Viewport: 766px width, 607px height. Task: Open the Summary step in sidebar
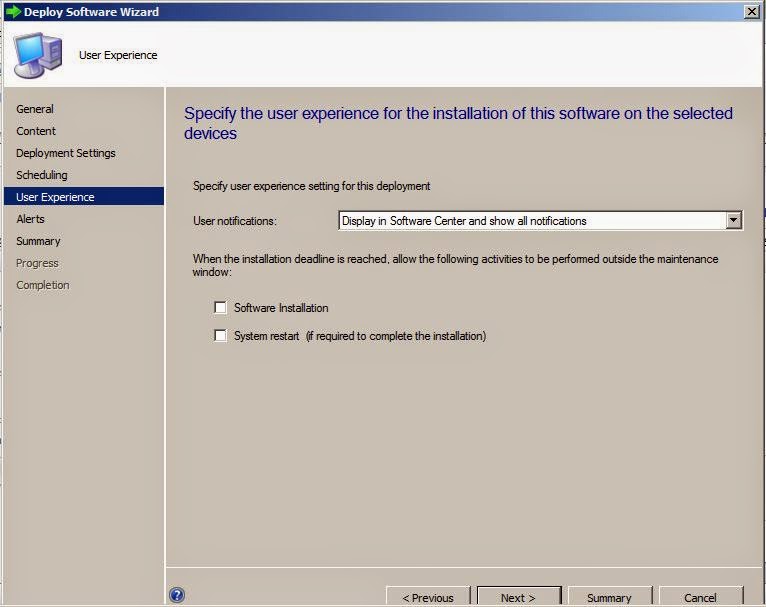38,241
